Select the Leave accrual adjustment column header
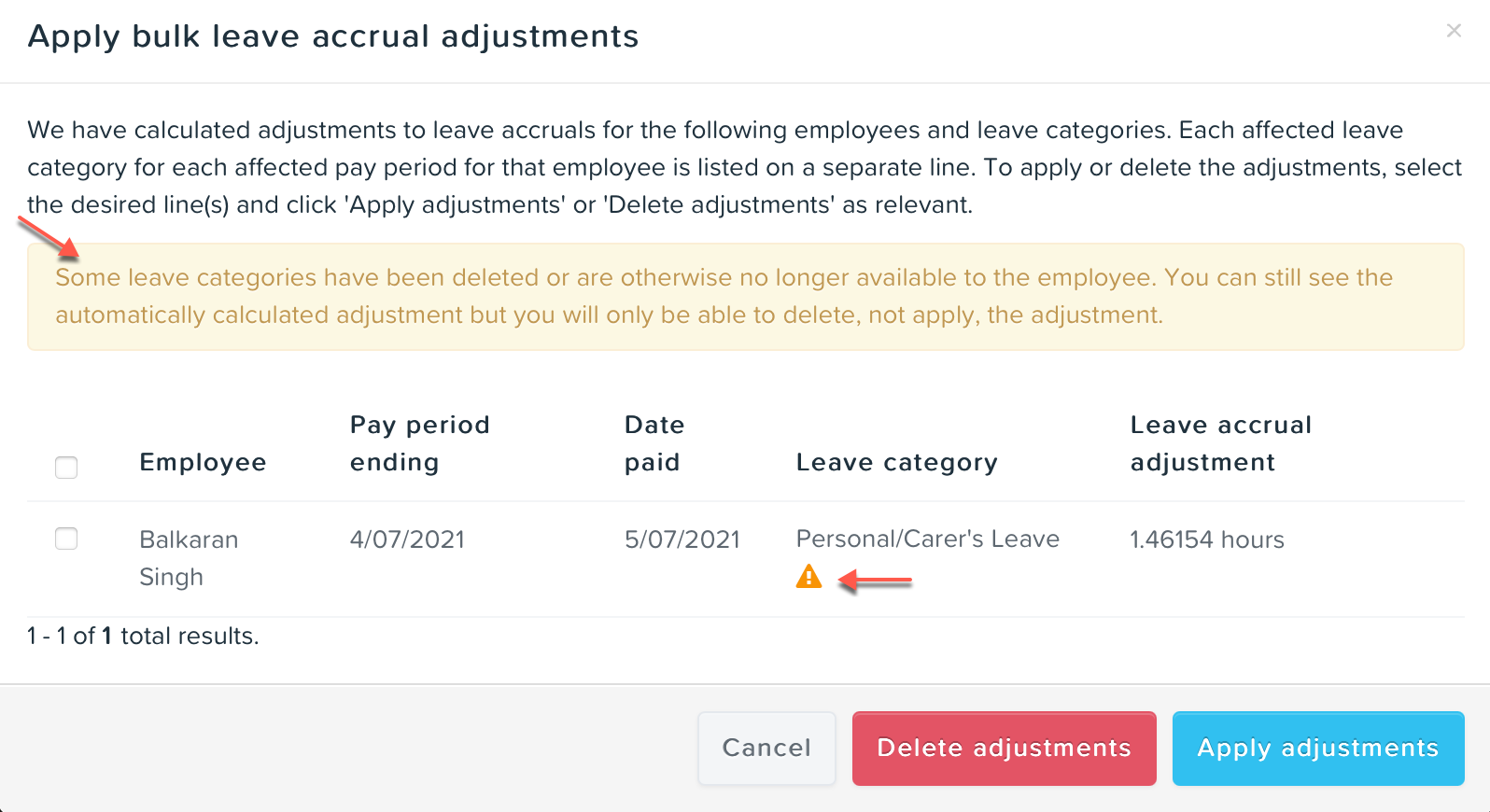Viewport: 1490px width, 812px height. 1220,442
